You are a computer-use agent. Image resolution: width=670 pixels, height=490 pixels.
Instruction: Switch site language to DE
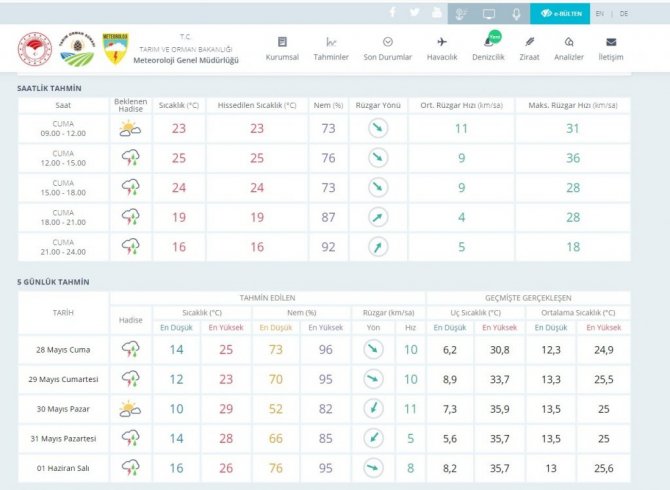point(624,14)
